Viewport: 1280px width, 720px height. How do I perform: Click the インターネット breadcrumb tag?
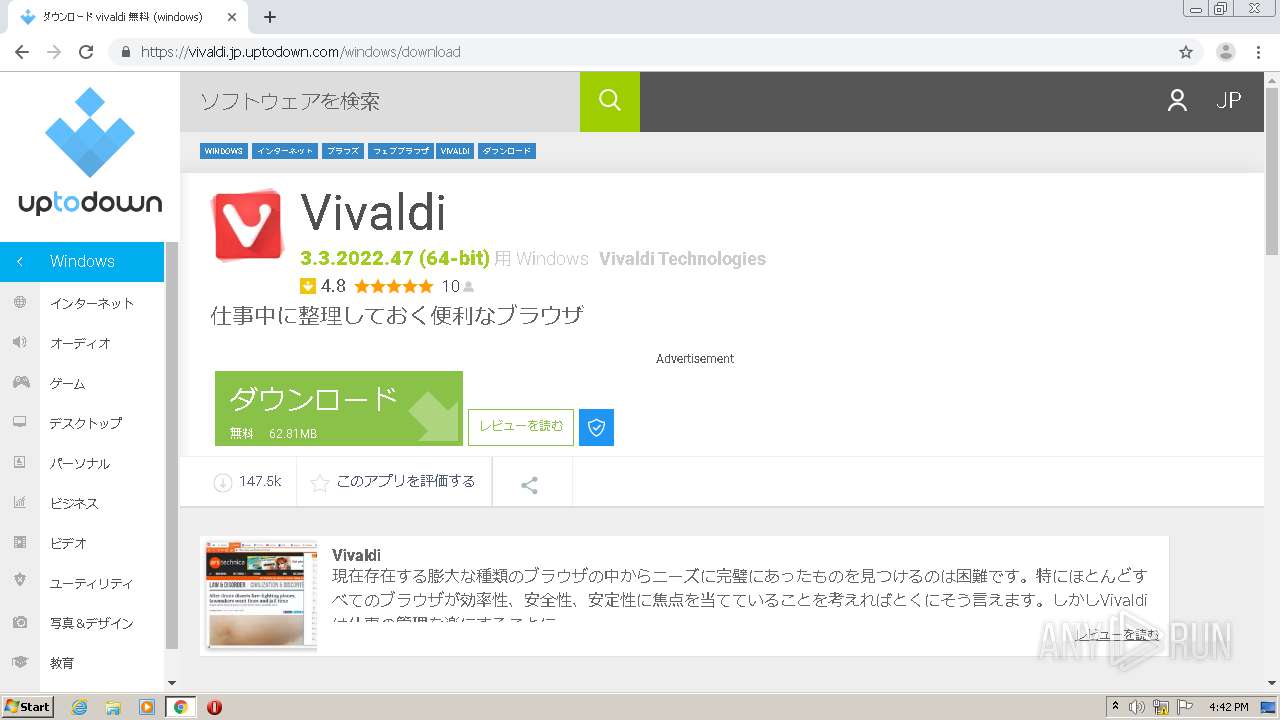(x=285, y=151)
